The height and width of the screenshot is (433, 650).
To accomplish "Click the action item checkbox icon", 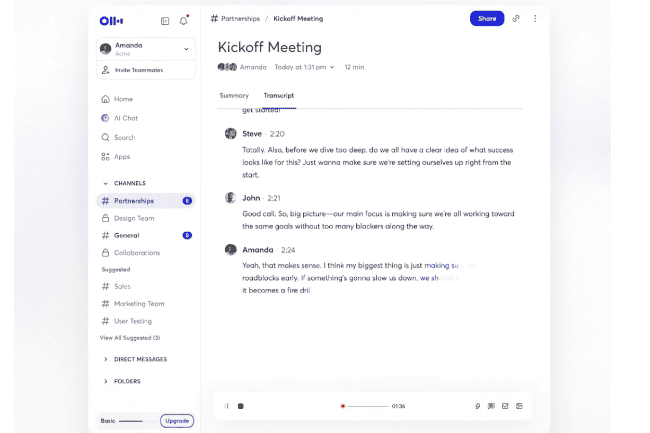I will [505, 406].
